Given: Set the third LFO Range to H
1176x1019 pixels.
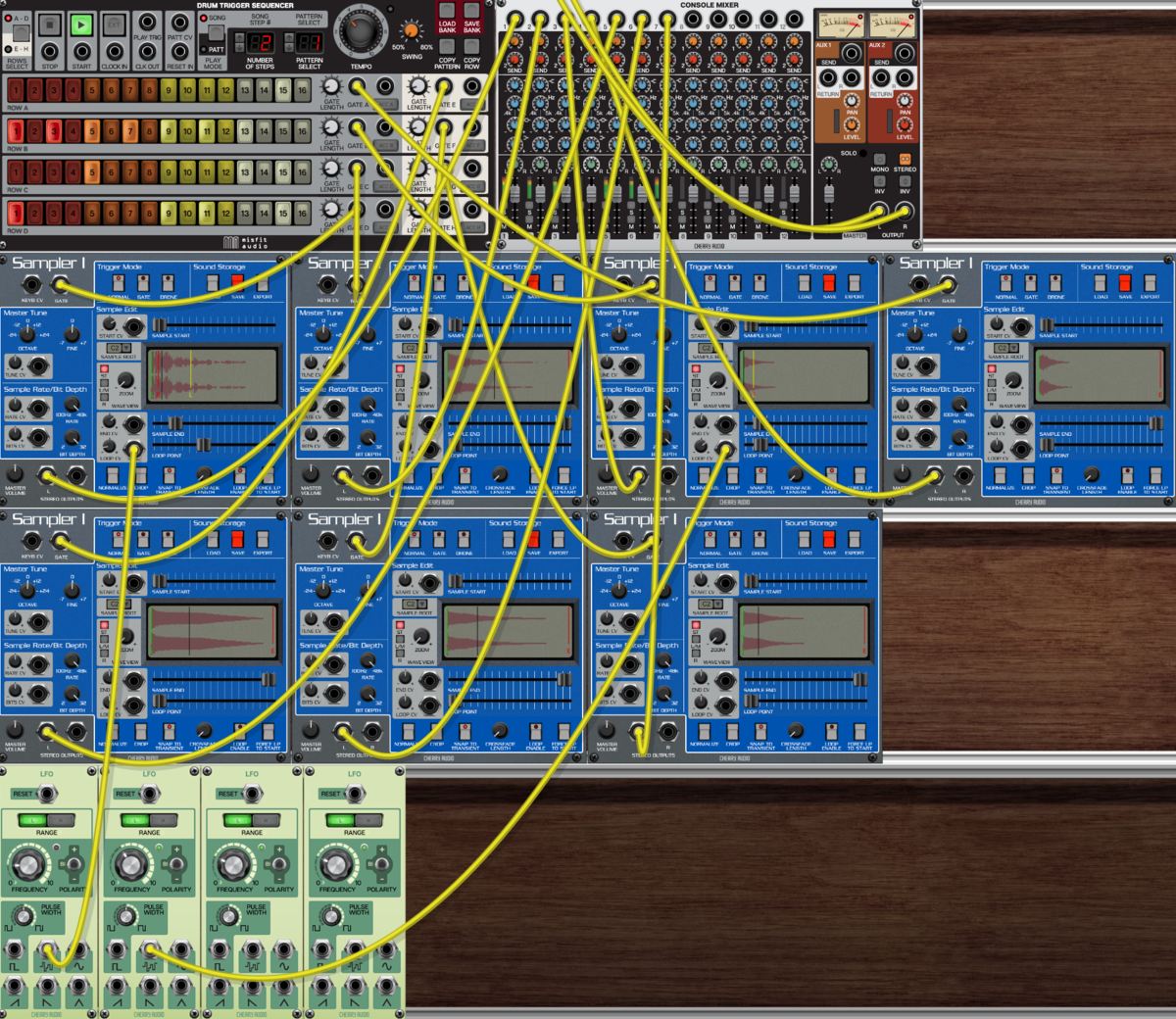Looking at the screenshot, I should pyautogui.click(x=266, y=819).
